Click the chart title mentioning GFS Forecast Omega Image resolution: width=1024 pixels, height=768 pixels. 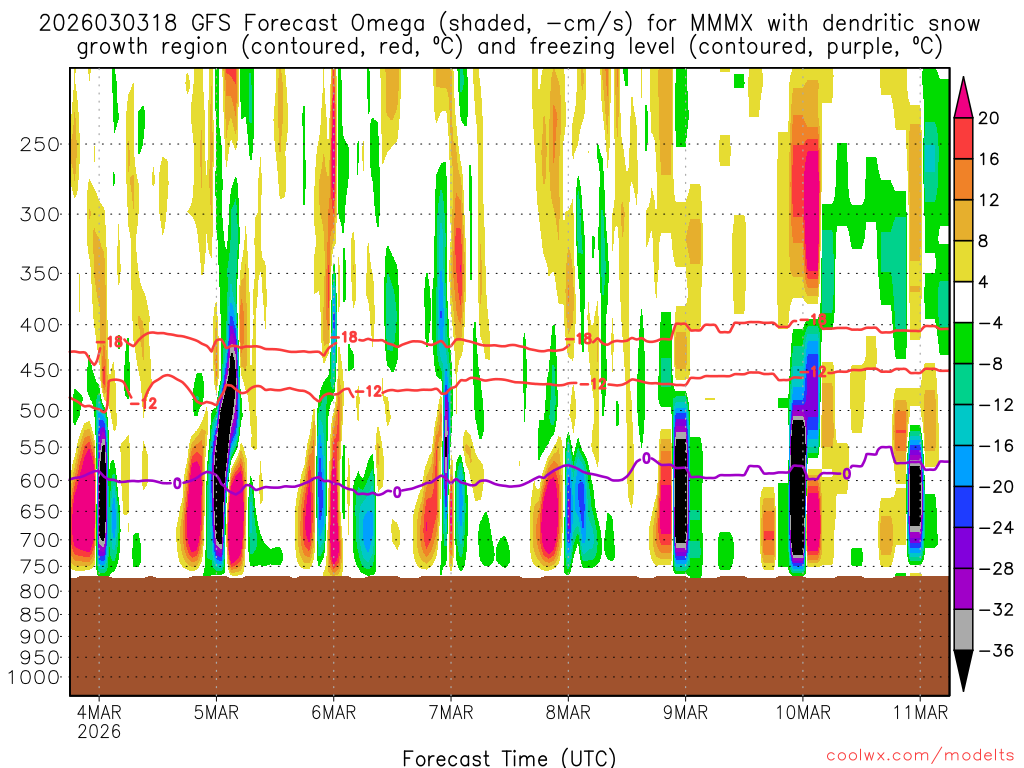[x=509, y=34]
